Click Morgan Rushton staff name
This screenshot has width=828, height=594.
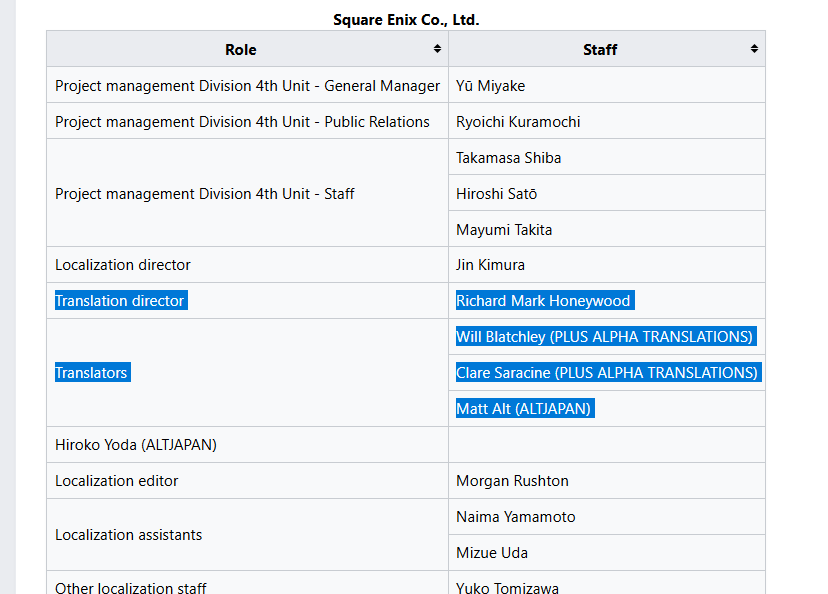pyautogui.click(x=512, y=480)
